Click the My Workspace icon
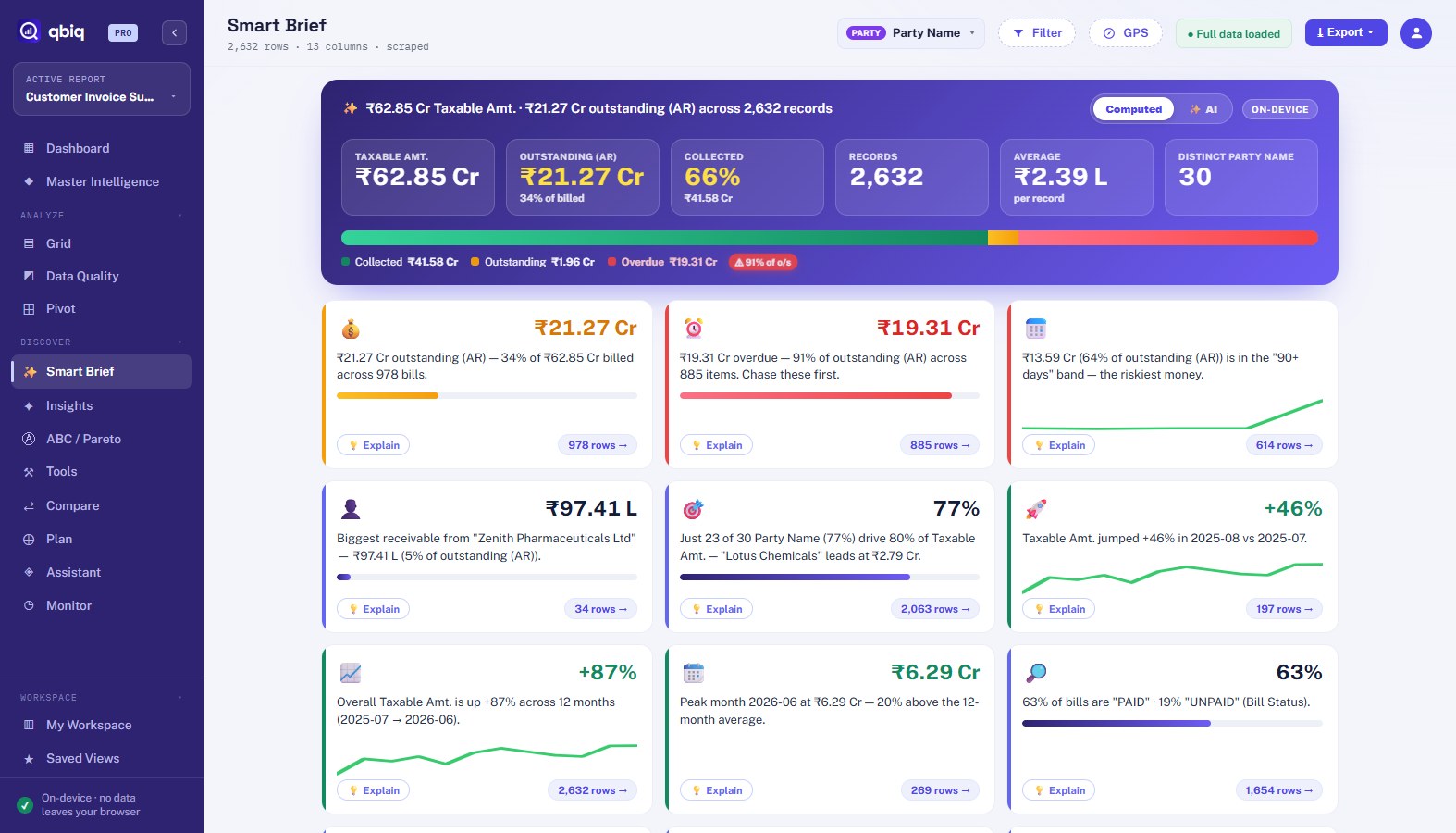 click(29, 725)
